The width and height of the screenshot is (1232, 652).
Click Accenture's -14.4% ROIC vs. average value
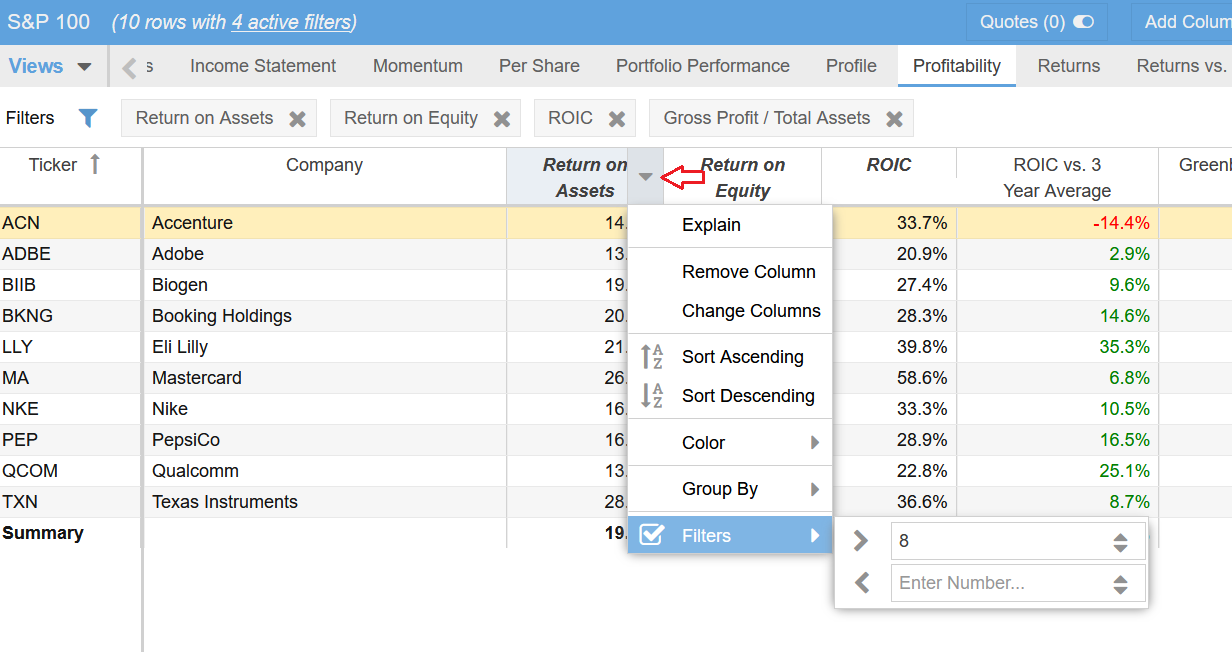point(1121,223)
